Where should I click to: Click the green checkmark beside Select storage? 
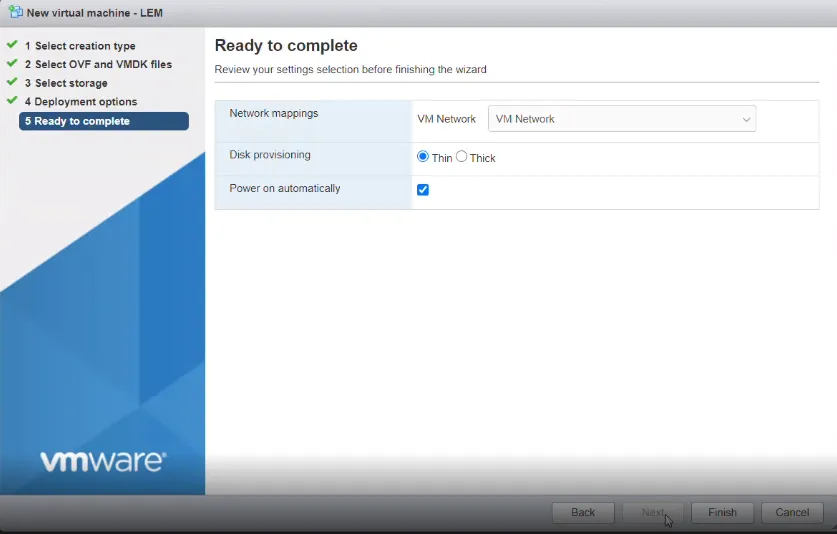tap(12, 82)
